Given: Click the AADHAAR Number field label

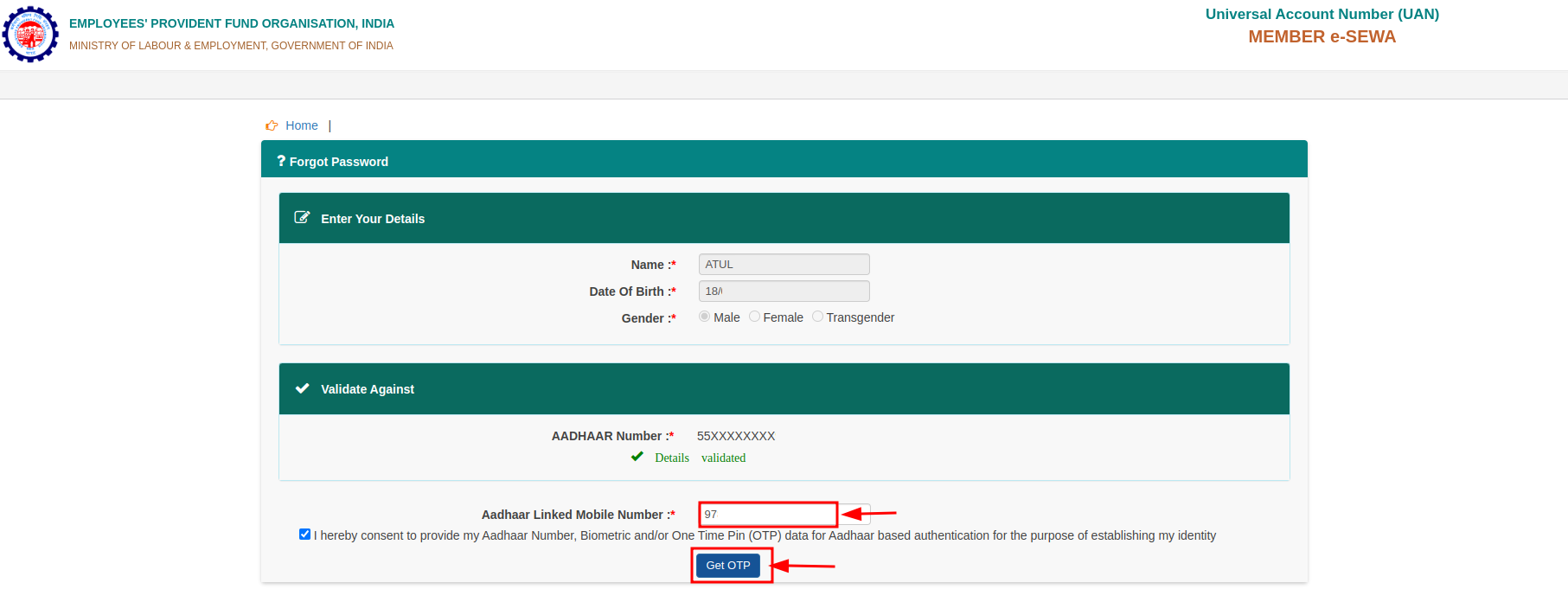Looking at the screenshot, I should [613, 436].
